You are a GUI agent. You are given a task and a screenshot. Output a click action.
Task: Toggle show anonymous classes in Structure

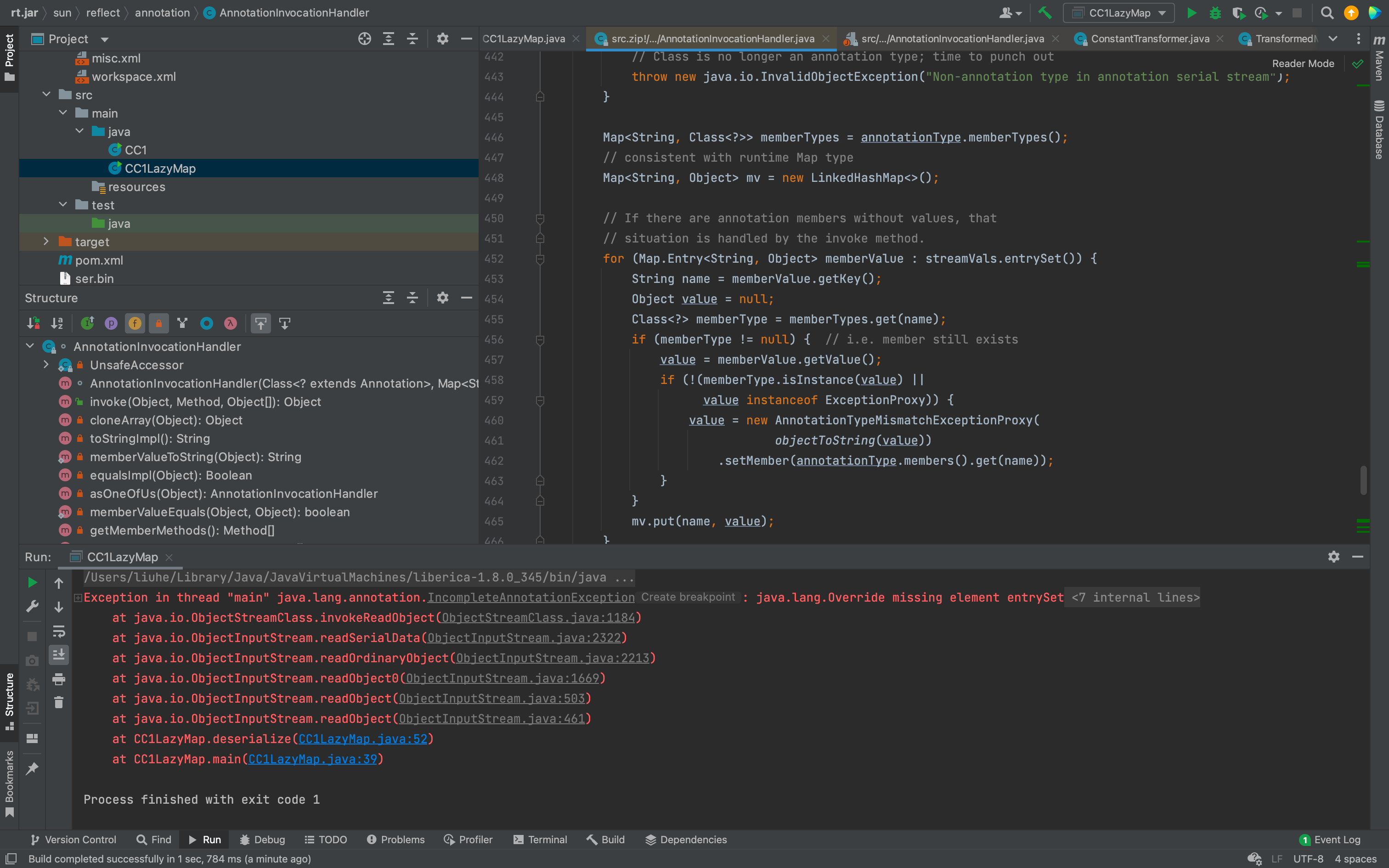[207, 323]
